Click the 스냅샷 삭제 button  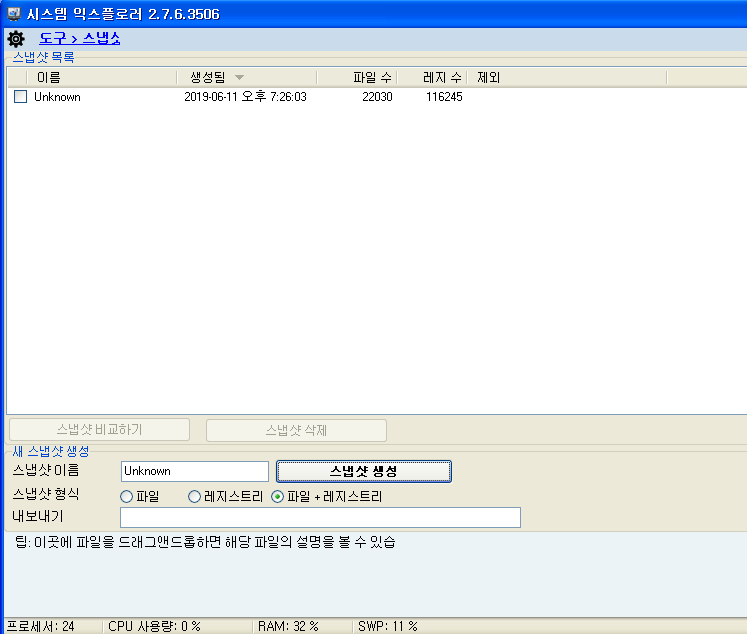coord(296,430)
